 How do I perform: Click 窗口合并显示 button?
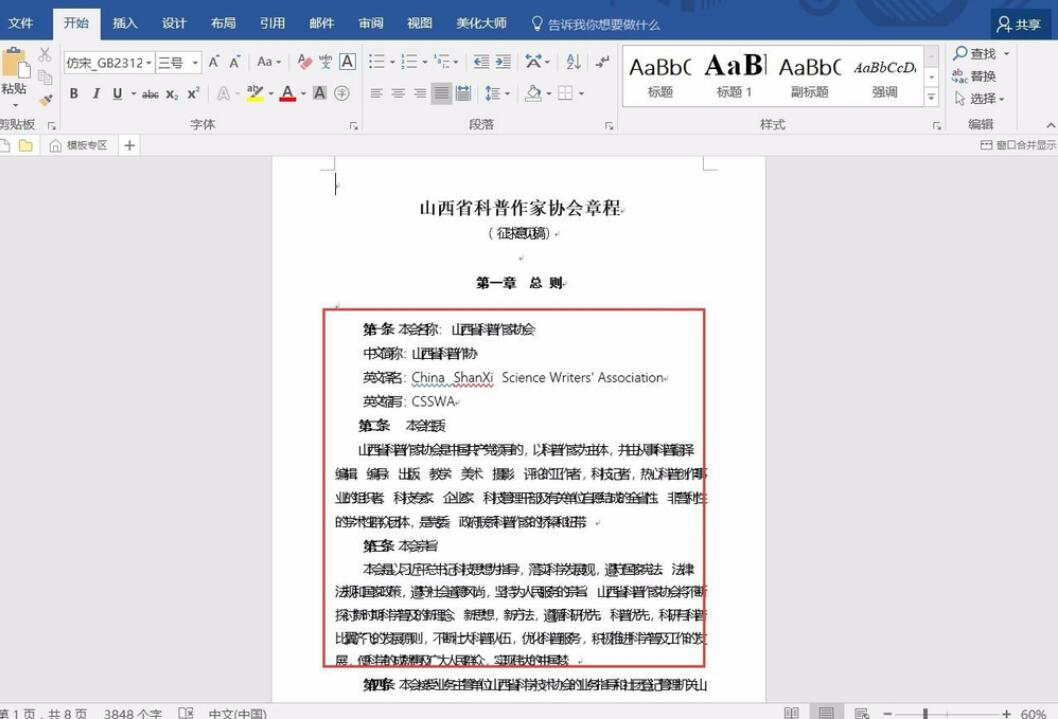point(1018,145)
